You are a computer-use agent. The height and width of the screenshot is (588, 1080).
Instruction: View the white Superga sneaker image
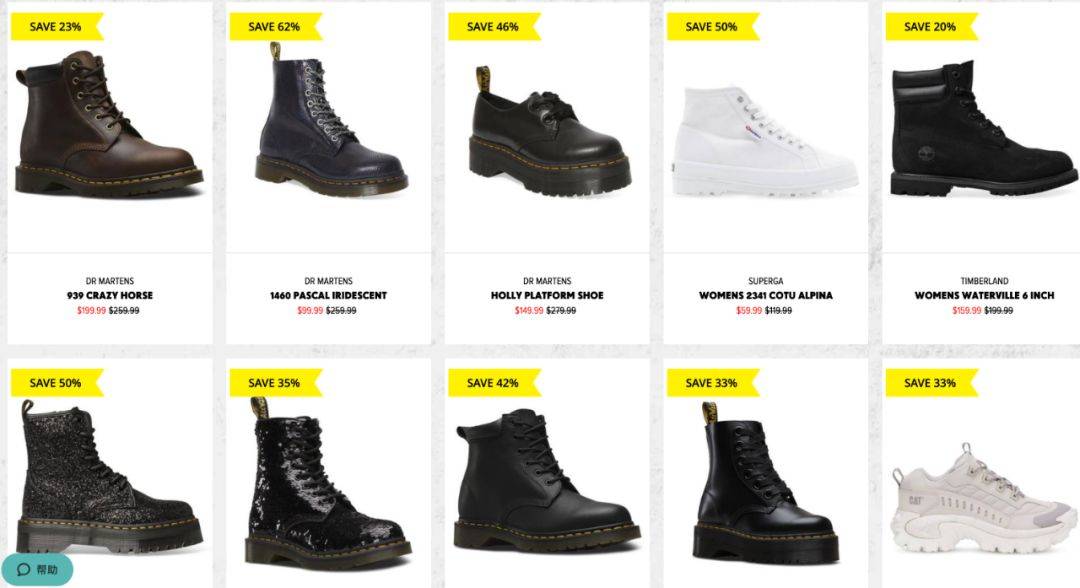point(765,141)
